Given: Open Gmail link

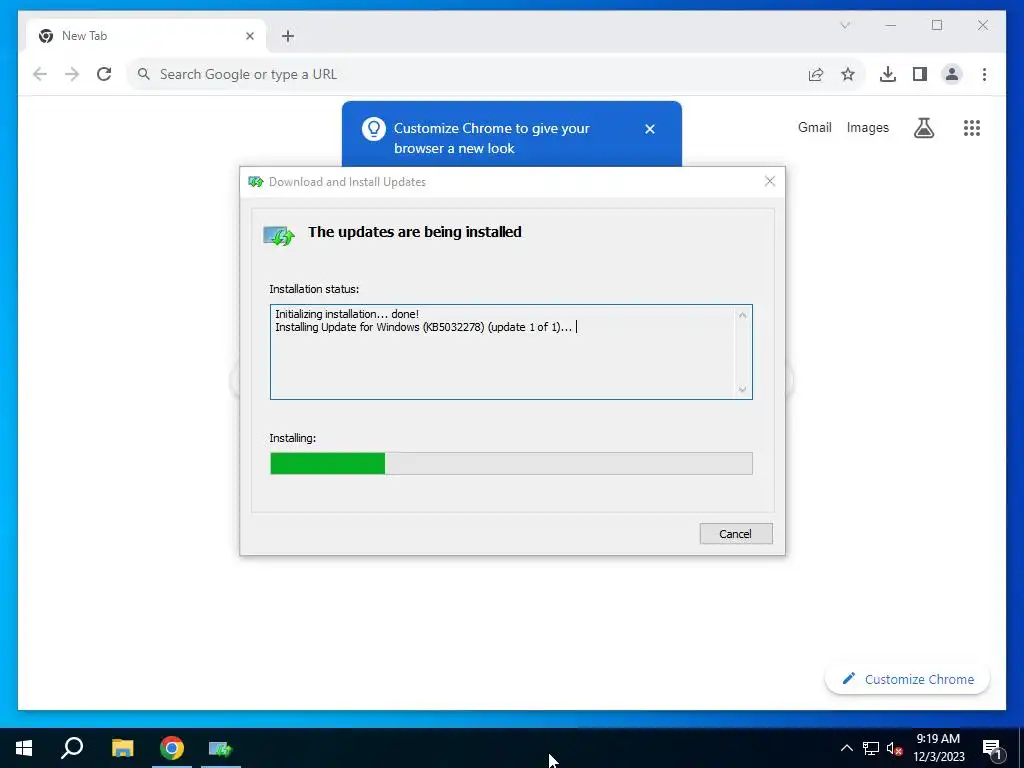Looking at the screenshot, I should tap(814, 127).
